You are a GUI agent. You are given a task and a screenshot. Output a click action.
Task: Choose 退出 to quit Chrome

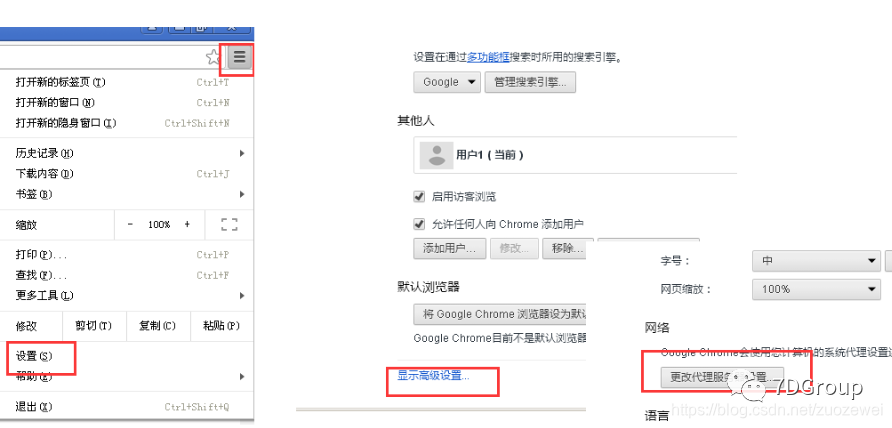(126, 406)
